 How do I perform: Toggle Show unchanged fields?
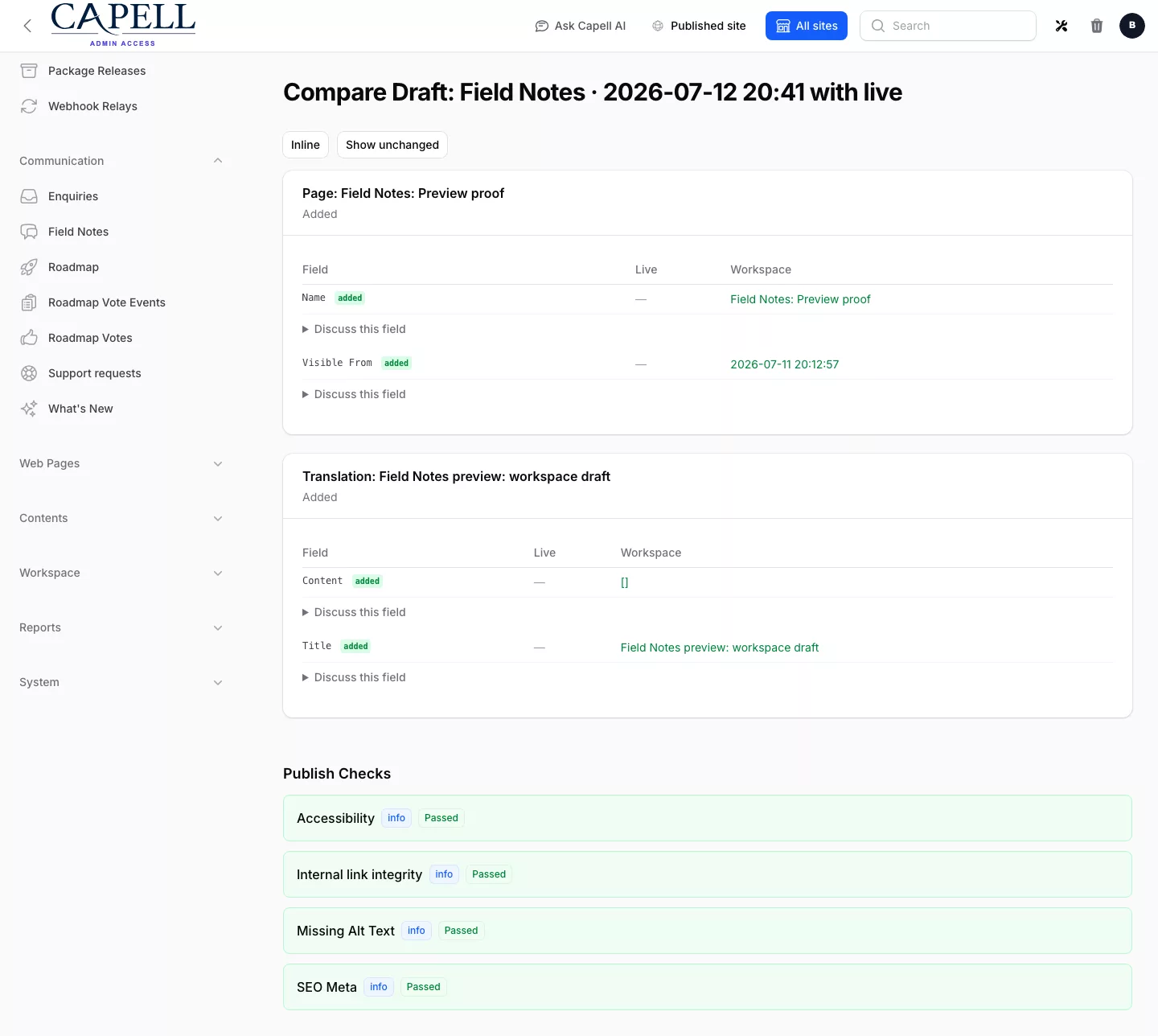point(392,145)
